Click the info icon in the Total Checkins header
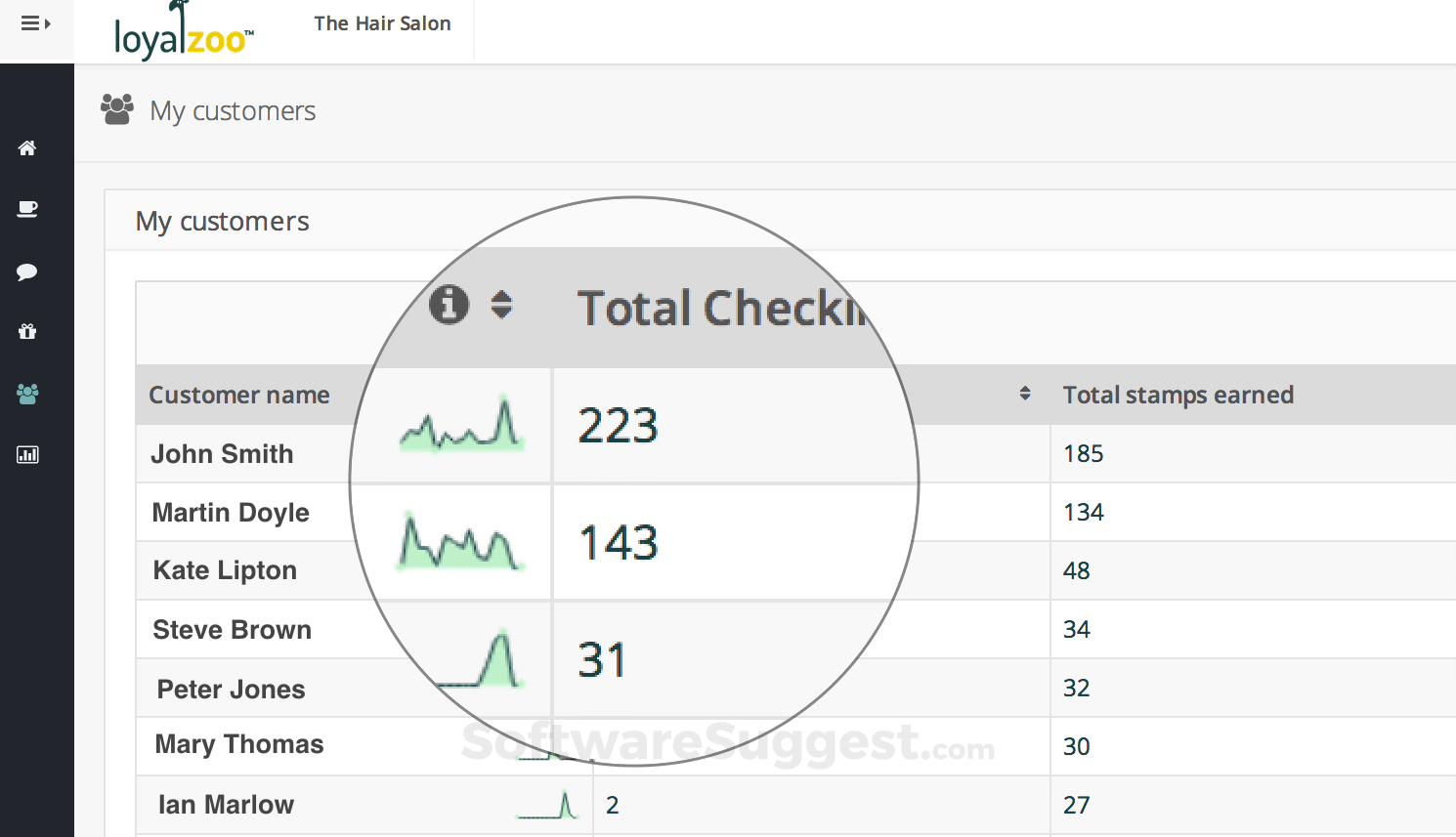 (449, 304)
